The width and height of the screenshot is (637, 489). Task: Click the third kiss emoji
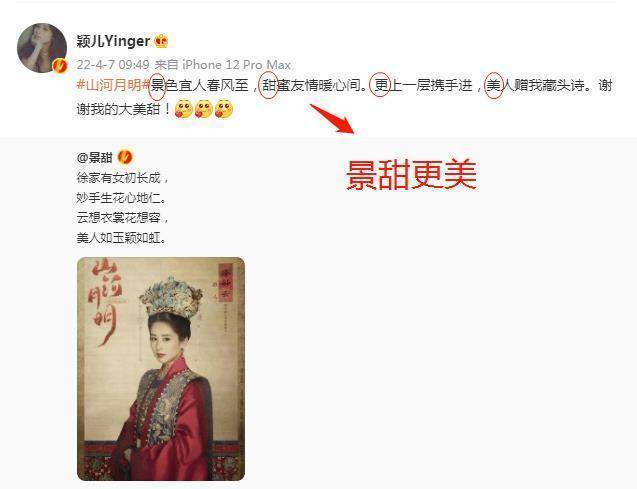click(x=224, y=109)
